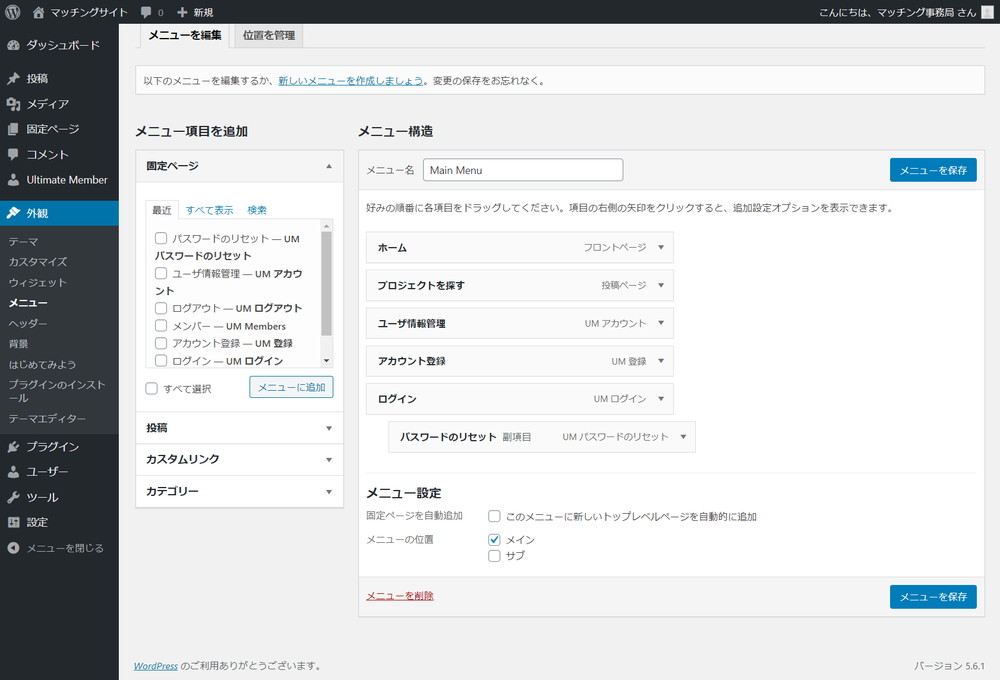
Task: Check ユーザ情報管理 — UM アカウント checkbox
Action: pyautogui.click(x=161, y=273)
